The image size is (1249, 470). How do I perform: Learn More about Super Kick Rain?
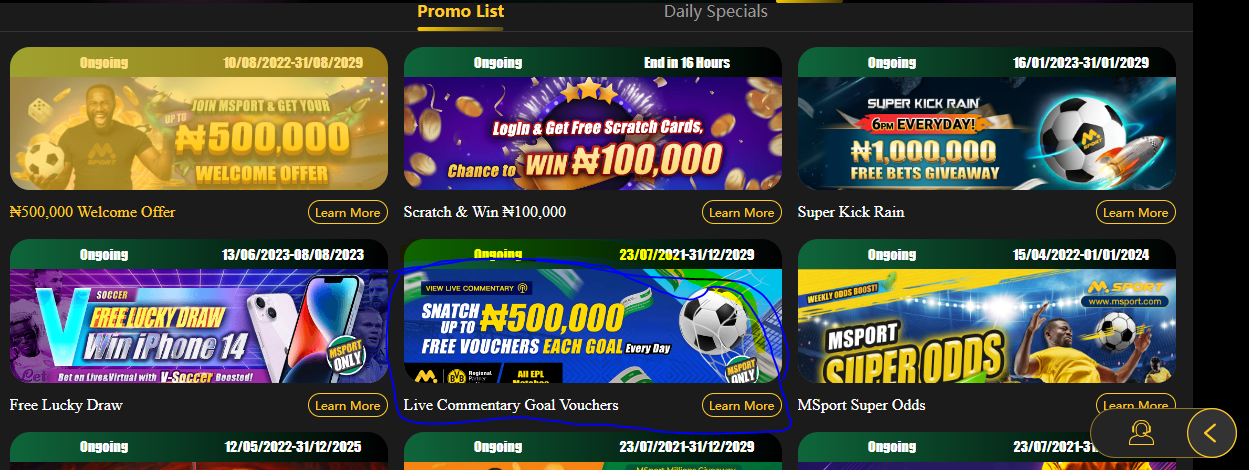pyautogui.click(x=1136, y=212)
